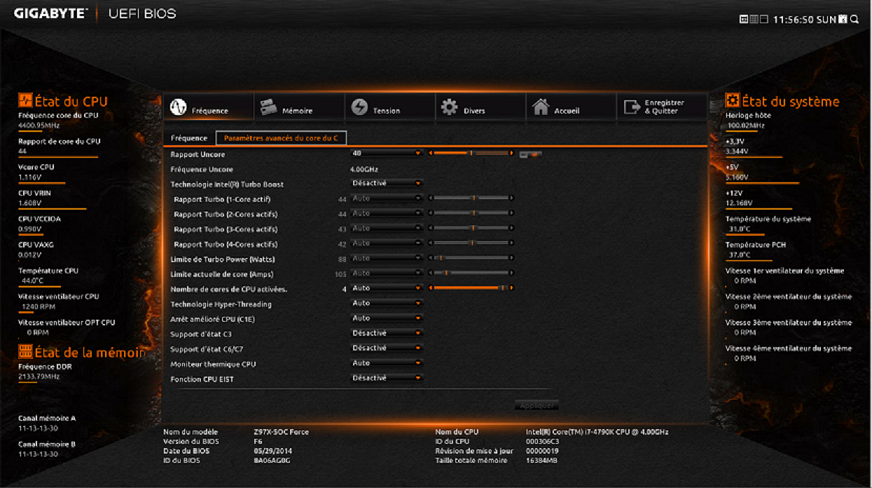
Task: Select Paramètres avancés du core sub-tab
Action: [281, 138]
